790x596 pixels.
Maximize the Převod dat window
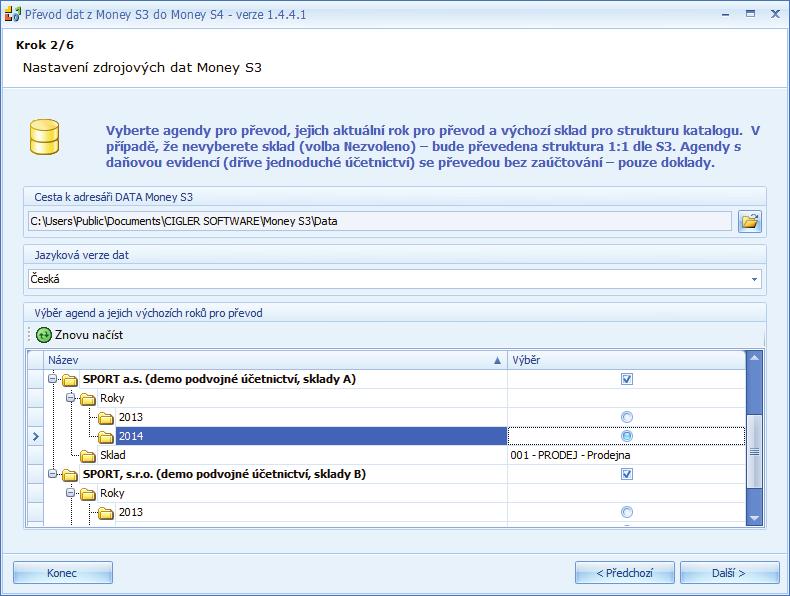(751, 14)
